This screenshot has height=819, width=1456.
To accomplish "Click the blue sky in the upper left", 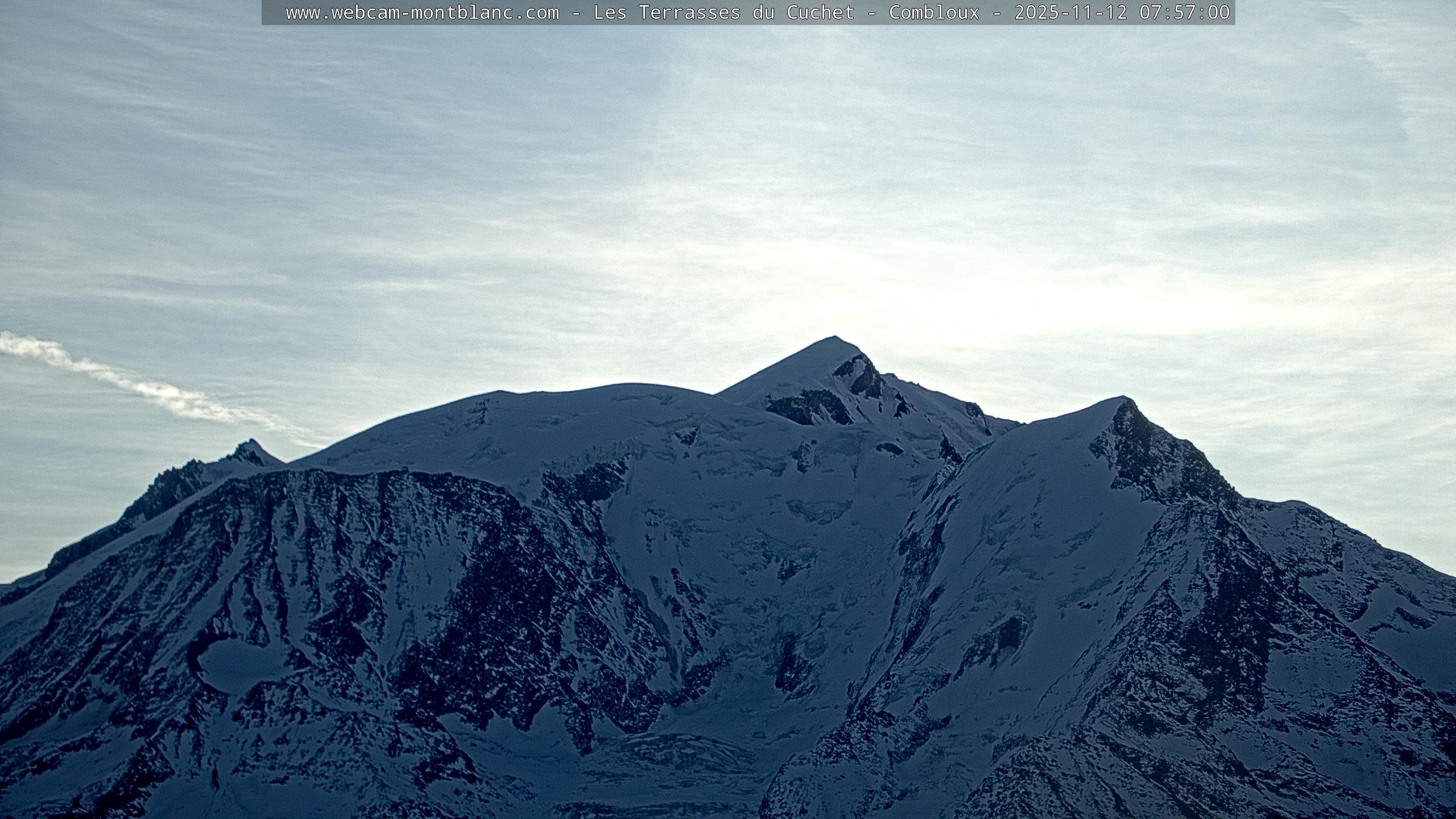I will [142, 114].
